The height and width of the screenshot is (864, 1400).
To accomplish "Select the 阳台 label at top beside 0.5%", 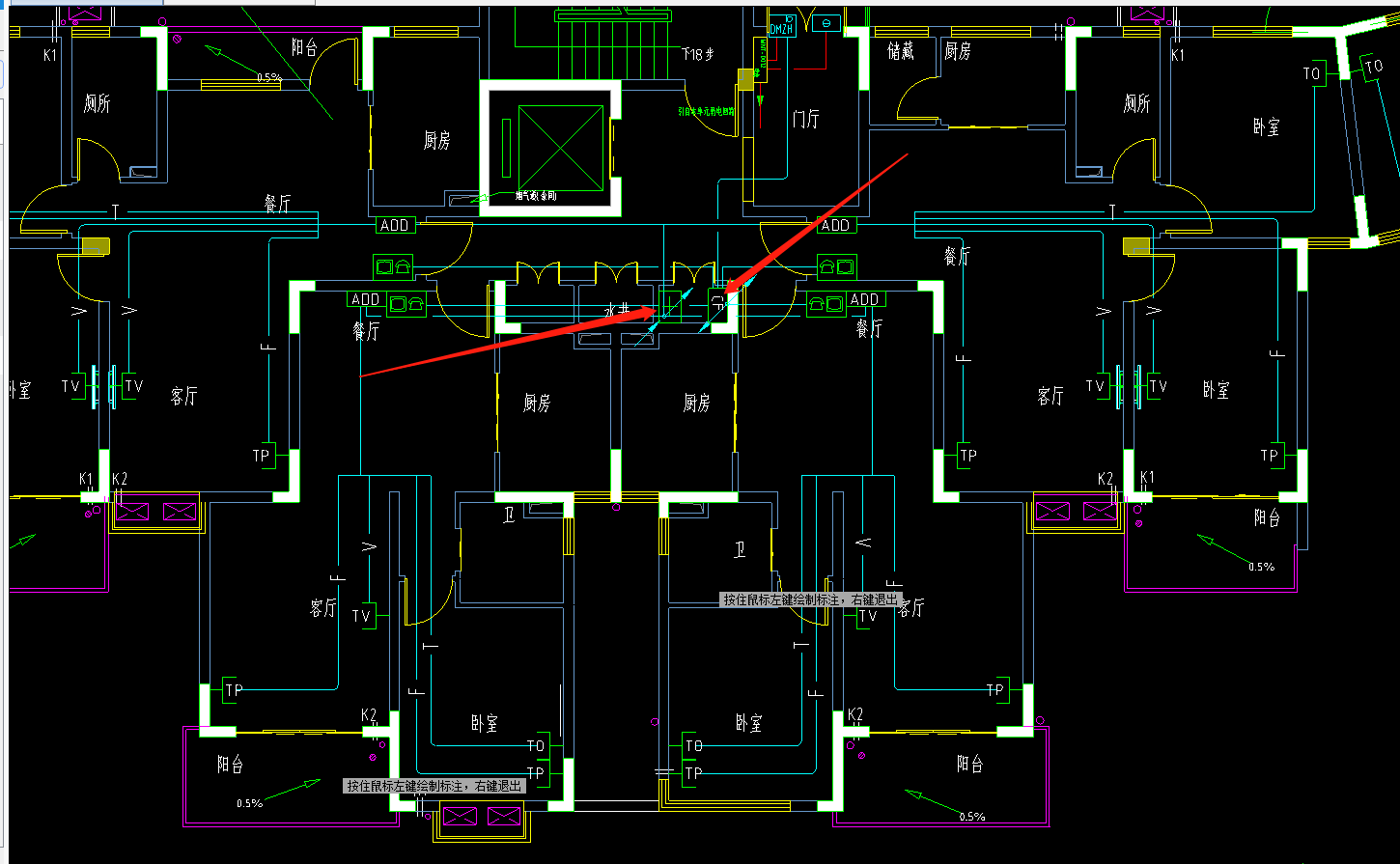I will (x=304, y=47).
